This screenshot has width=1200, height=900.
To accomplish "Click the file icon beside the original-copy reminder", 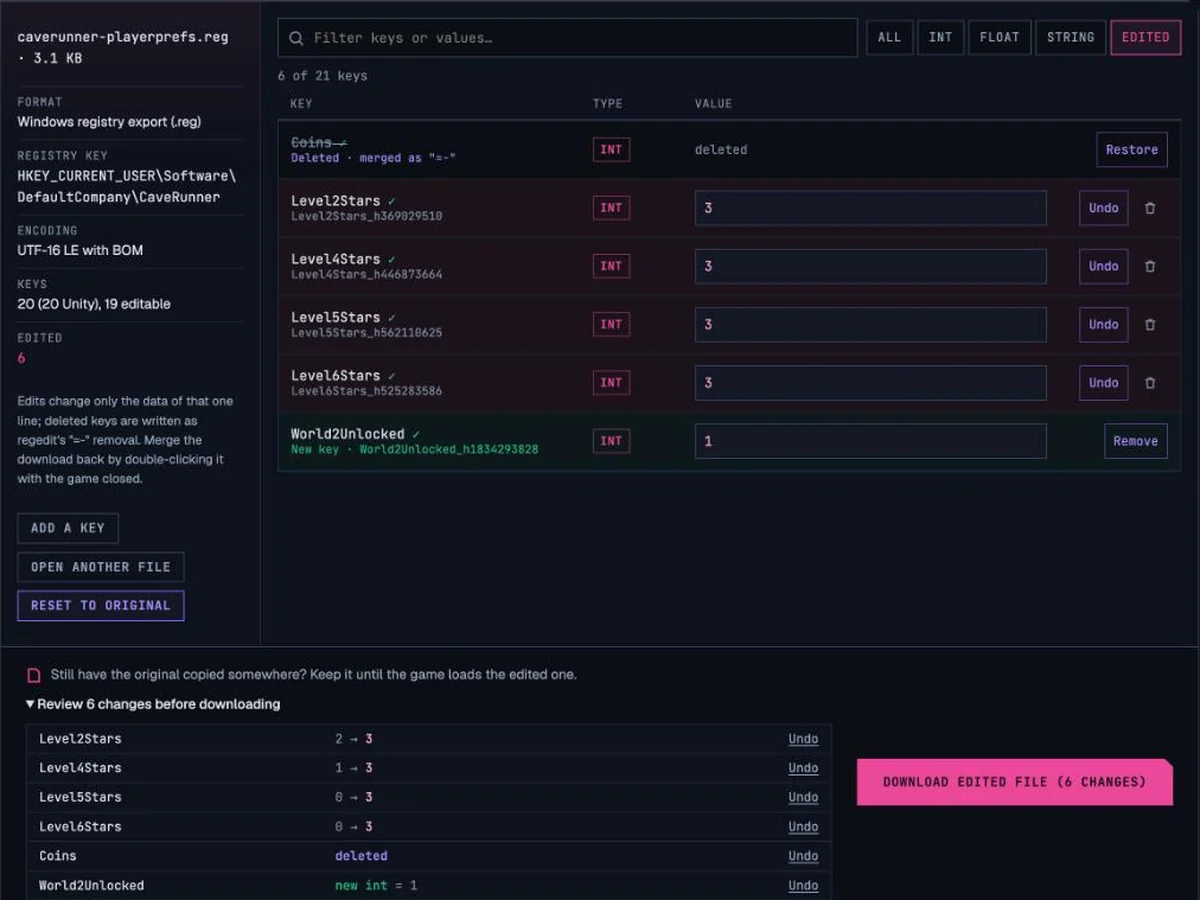I will coord(34,675).
